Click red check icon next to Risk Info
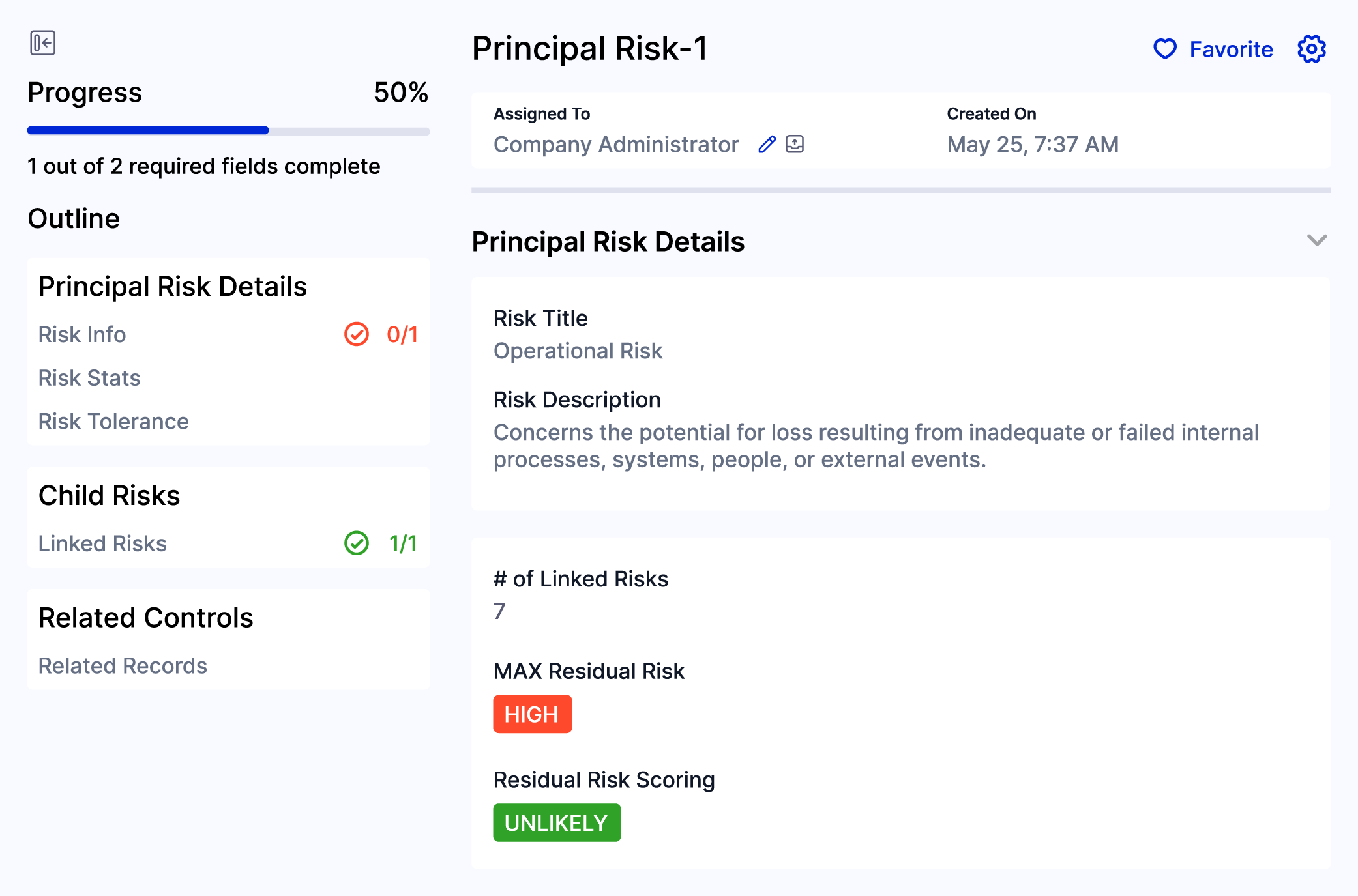Viewport: 1358px width, 896px height. click(357, 334)
